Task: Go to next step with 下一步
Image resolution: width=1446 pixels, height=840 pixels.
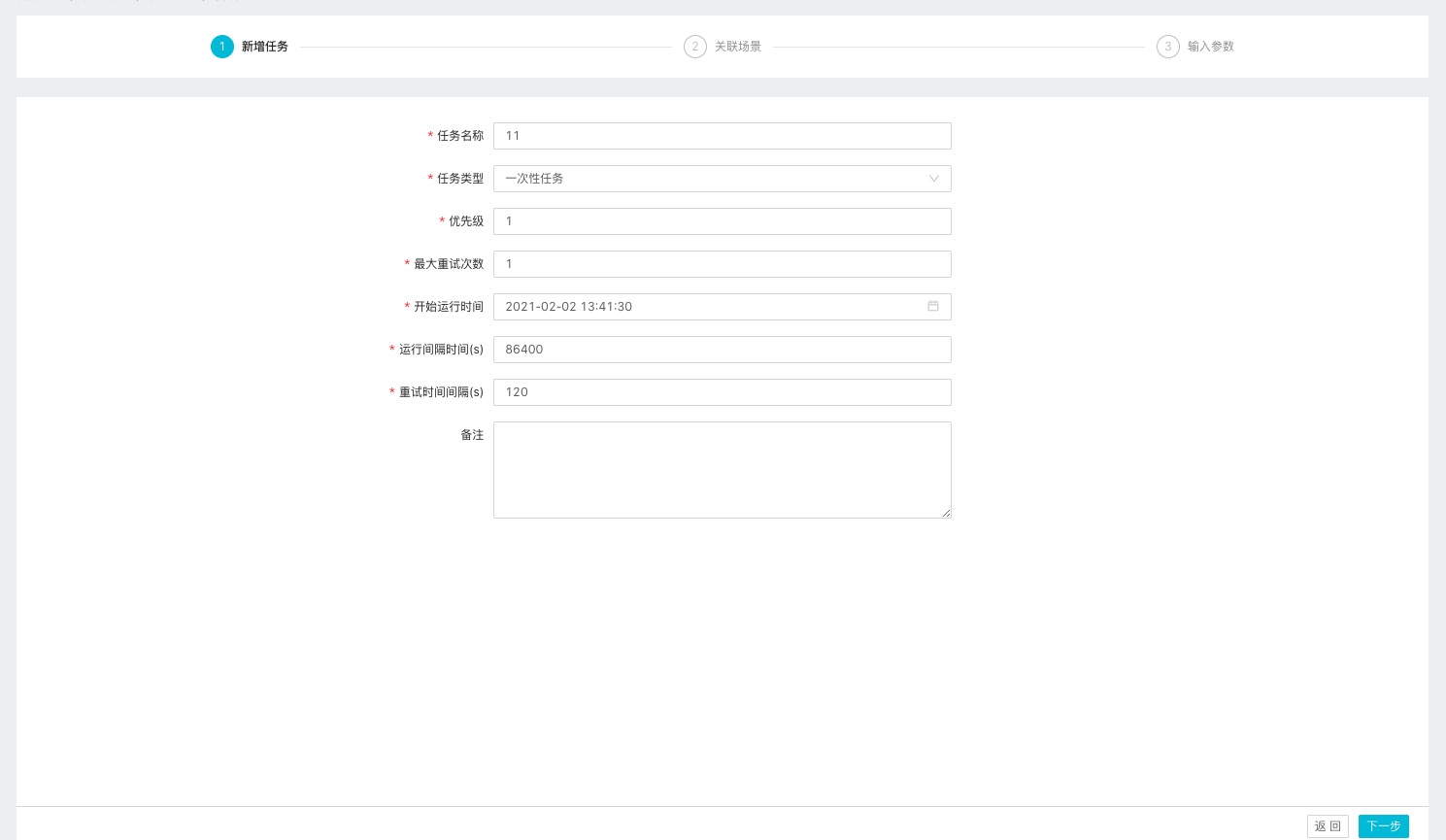Action: coord(1384,826)
